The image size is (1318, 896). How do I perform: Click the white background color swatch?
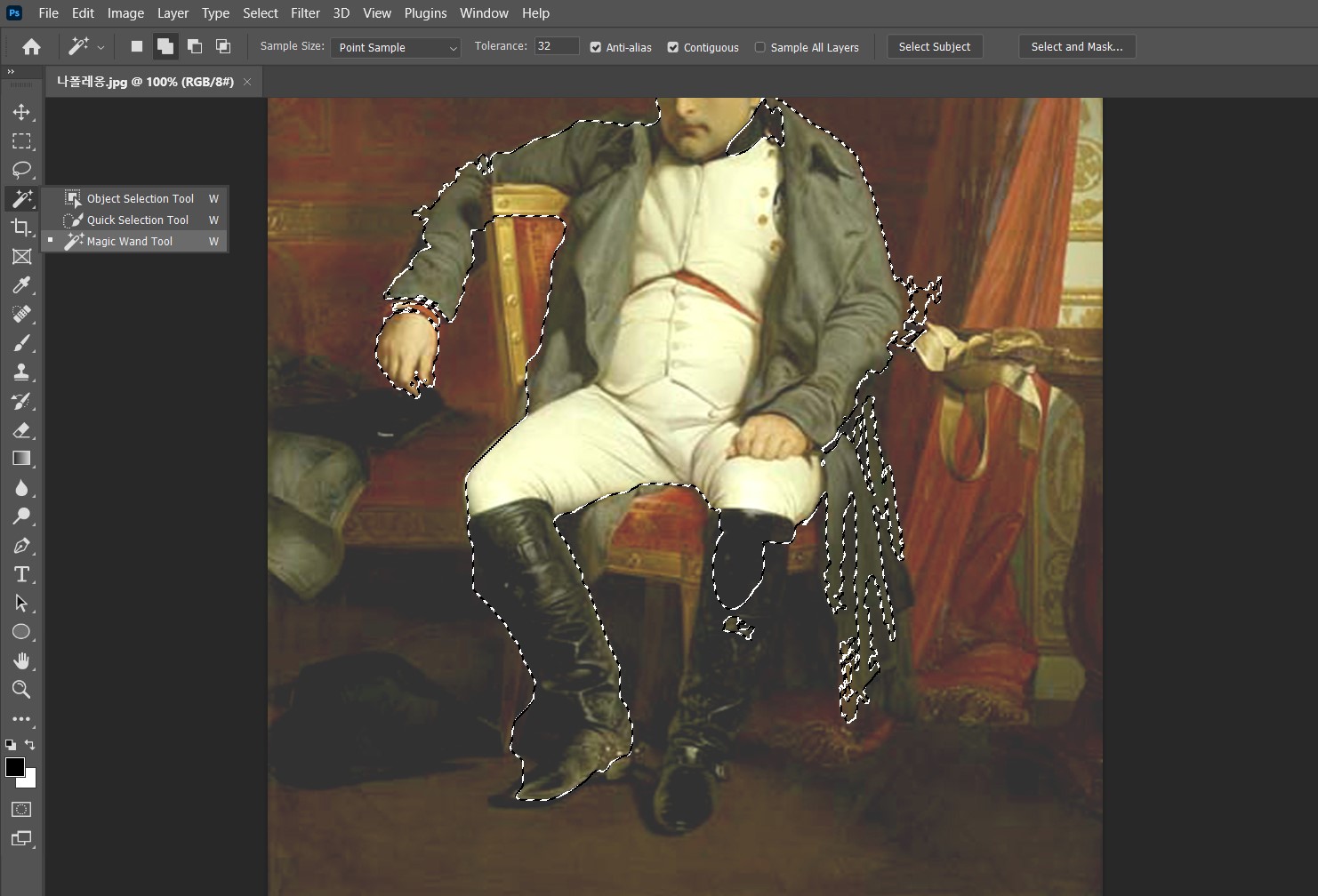[30, 780]
